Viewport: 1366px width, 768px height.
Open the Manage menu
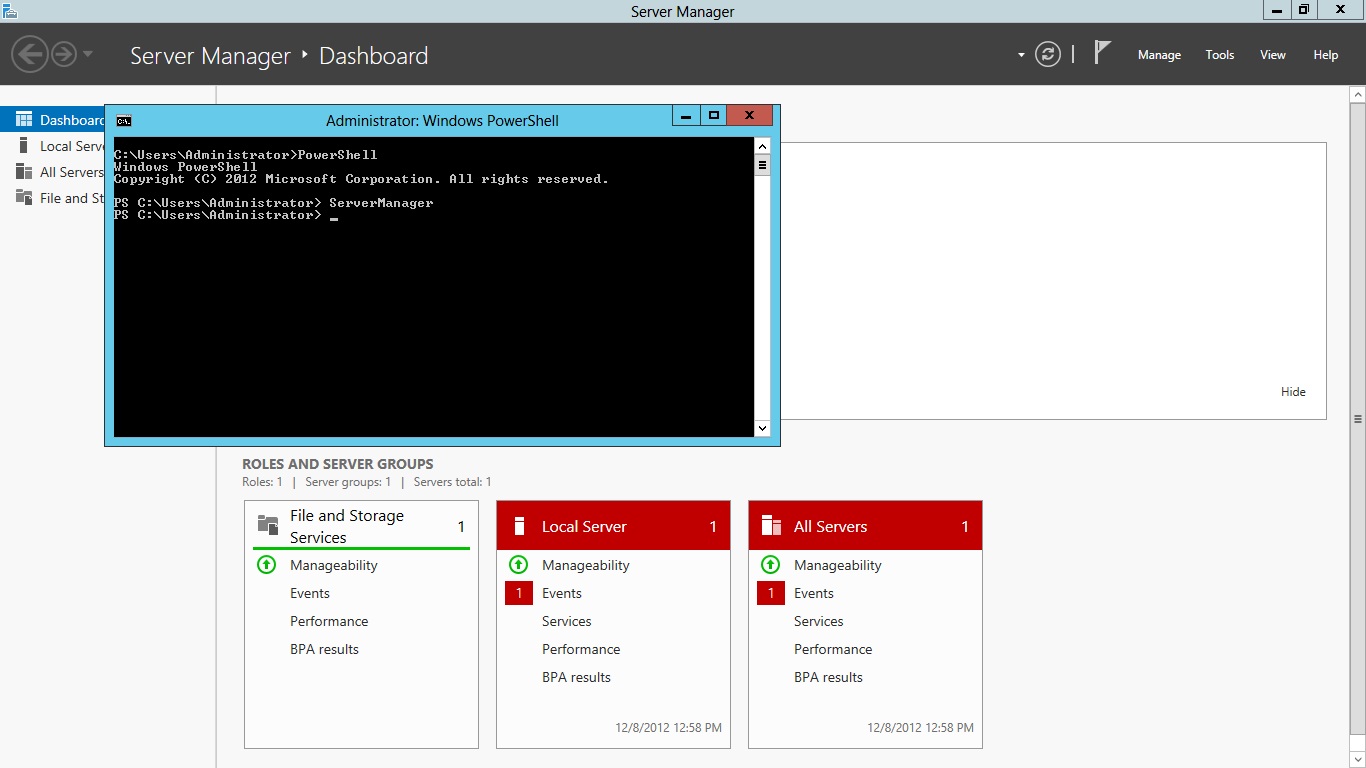point(1159,55)
